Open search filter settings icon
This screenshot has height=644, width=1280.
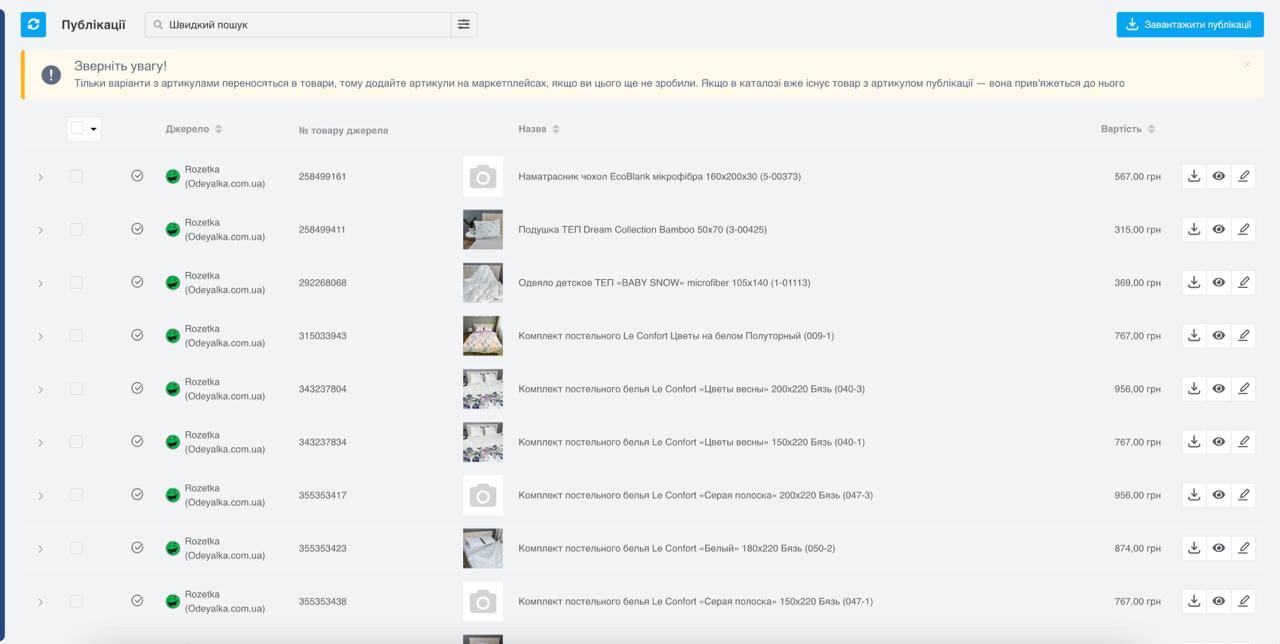[x=464, y=25]
